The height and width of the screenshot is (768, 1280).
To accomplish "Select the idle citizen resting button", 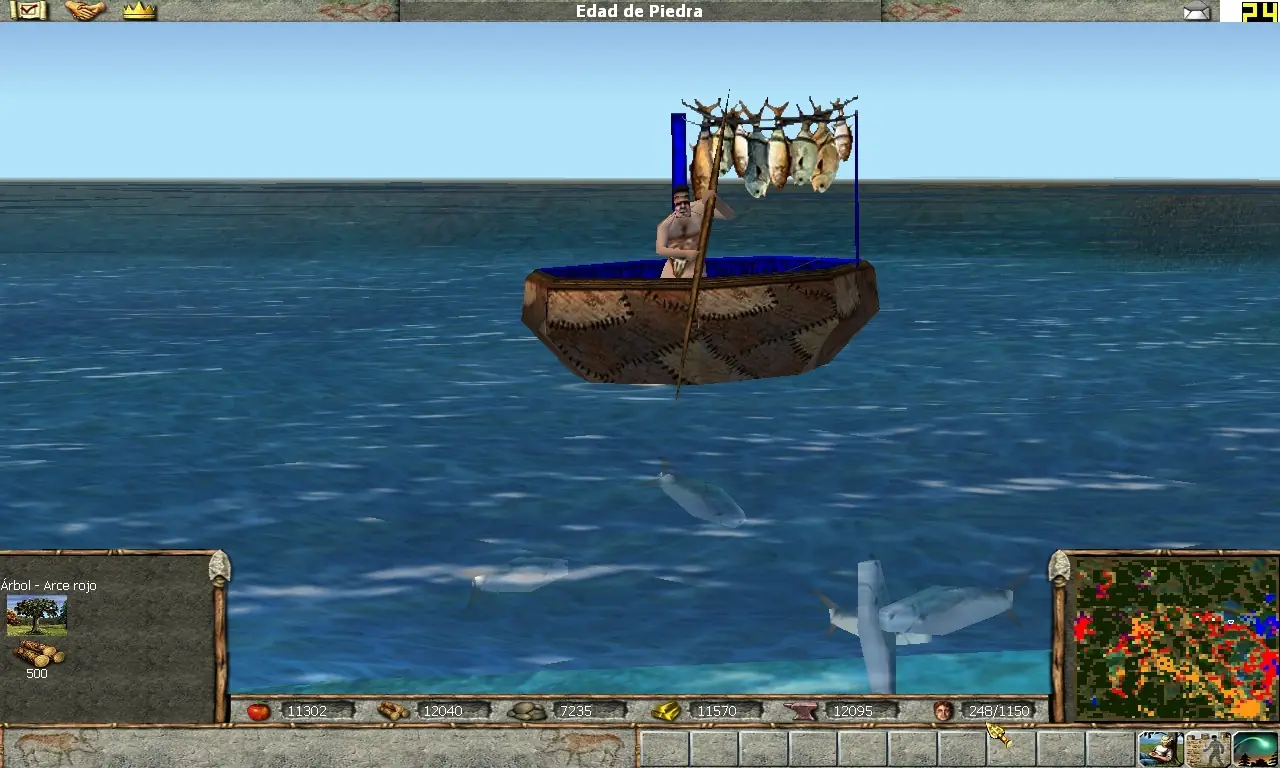I will coord(1160,748).
